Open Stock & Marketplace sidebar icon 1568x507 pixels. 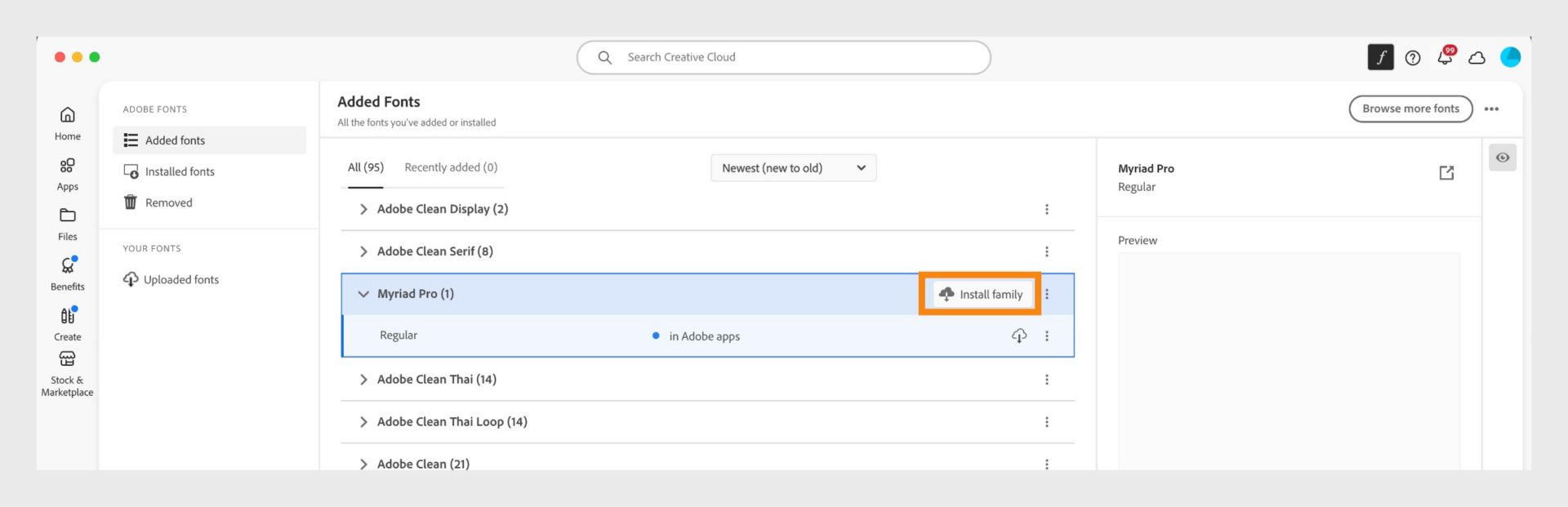(67, 373)
